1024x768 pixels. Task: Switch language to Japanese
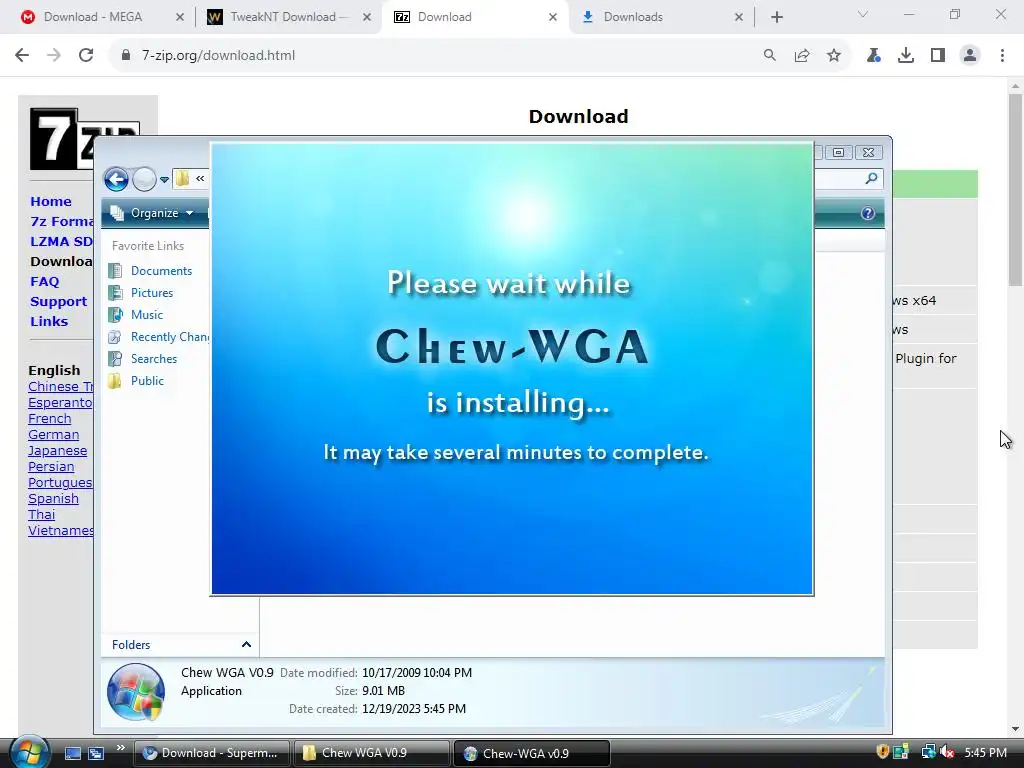click(57, 451)
